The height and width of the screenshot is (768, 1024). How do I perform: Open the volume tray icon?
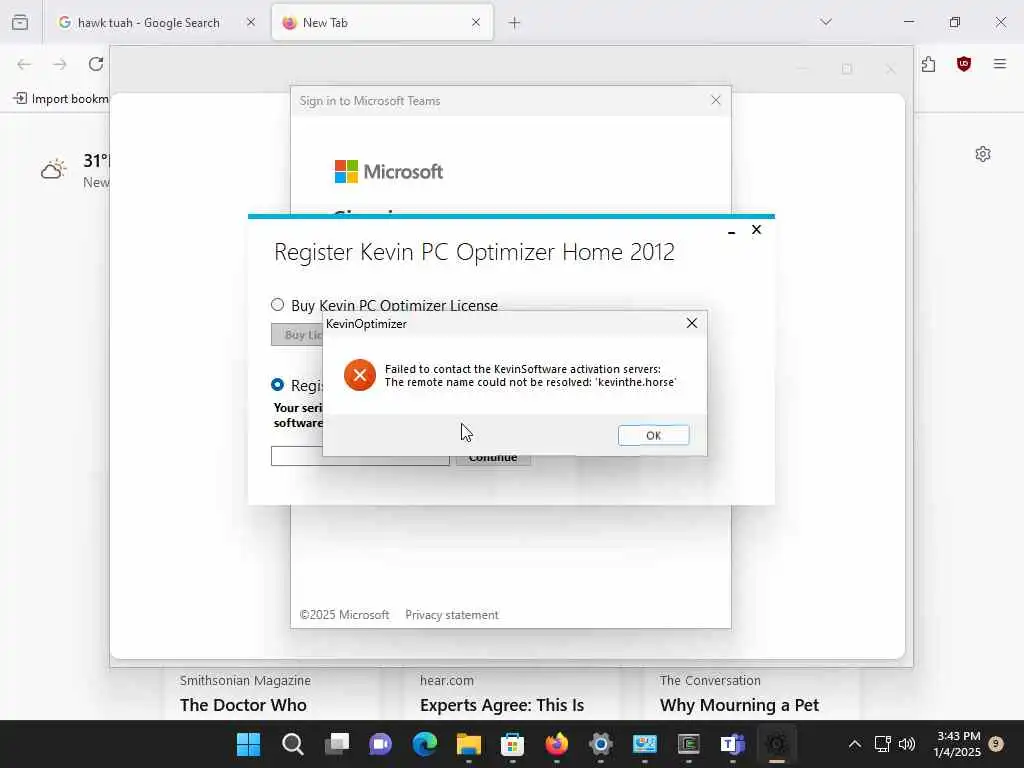point(907,744)
